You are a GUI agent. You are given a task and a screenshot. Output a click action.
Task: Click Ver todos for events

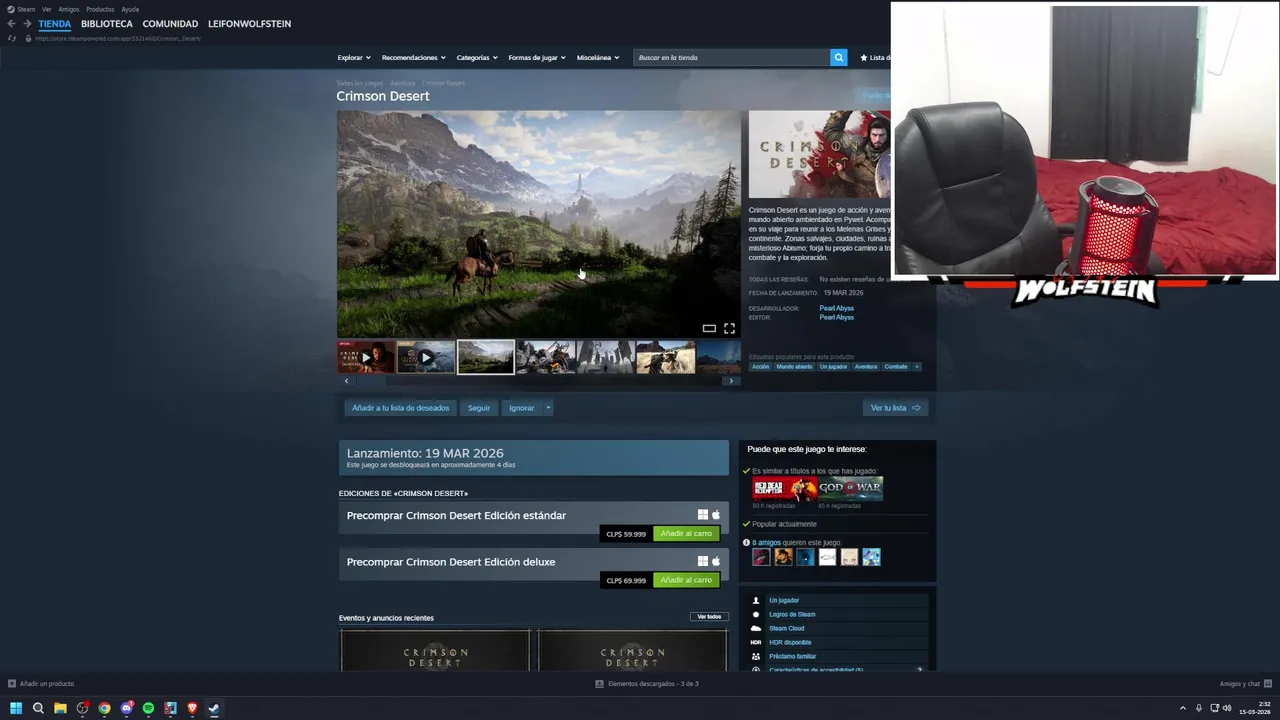[x=709, y=617]
